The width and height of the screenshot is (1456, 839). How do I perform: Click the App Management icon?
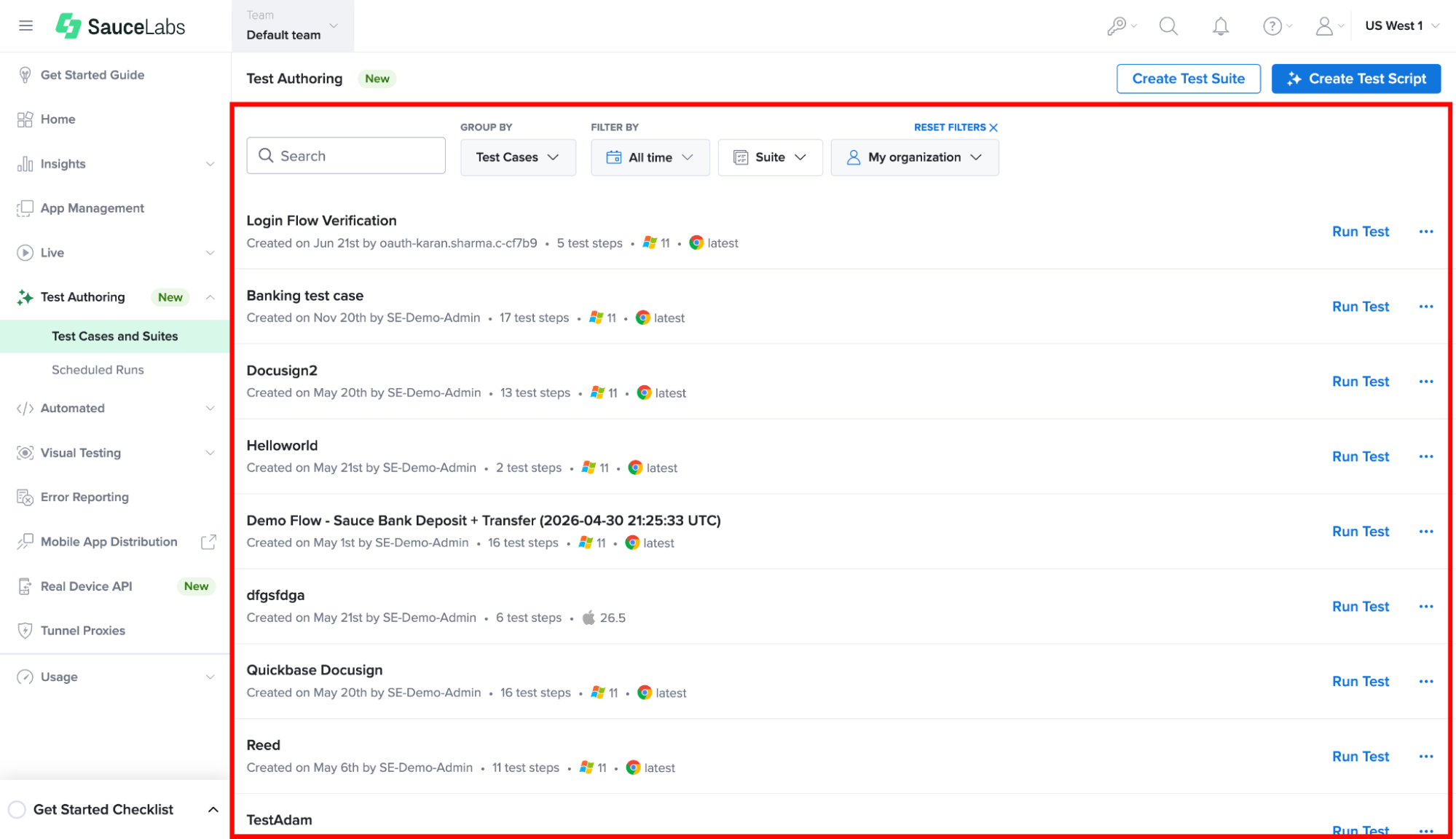click(25, 208)
